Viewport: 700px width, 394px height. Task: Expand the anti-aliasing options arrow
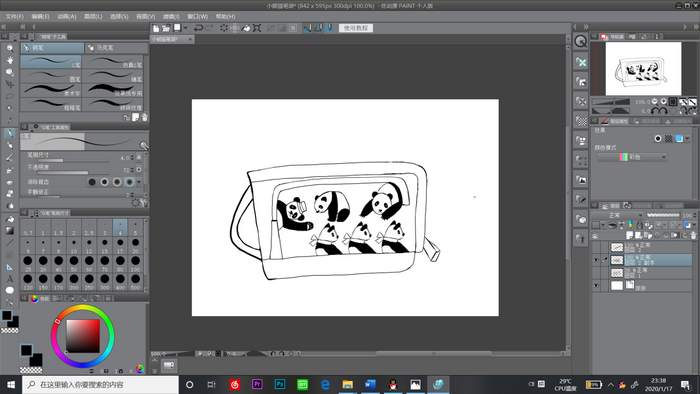pos(139,182)
